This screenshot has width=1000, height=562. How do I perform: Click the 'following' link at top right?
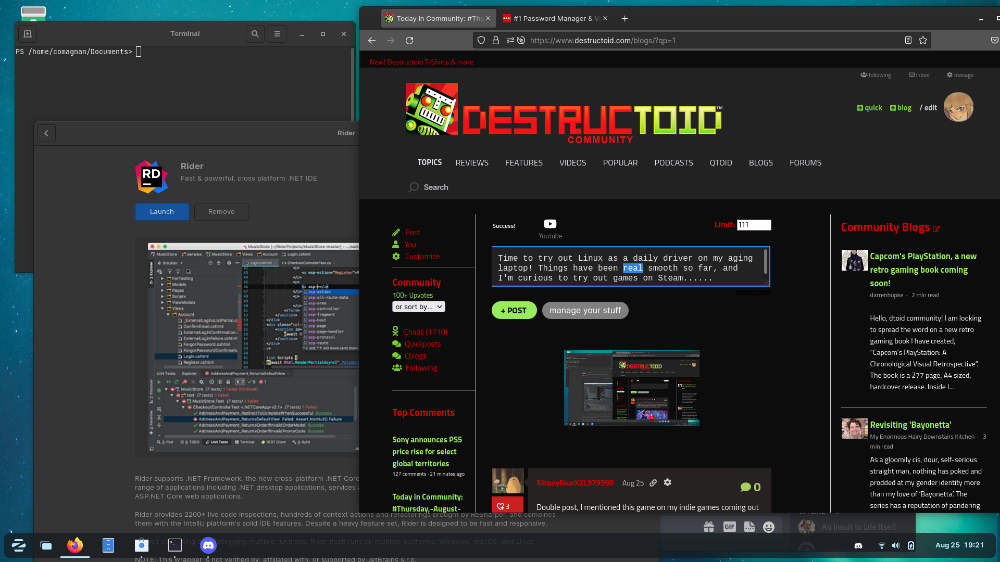click(x=876, y=75)
